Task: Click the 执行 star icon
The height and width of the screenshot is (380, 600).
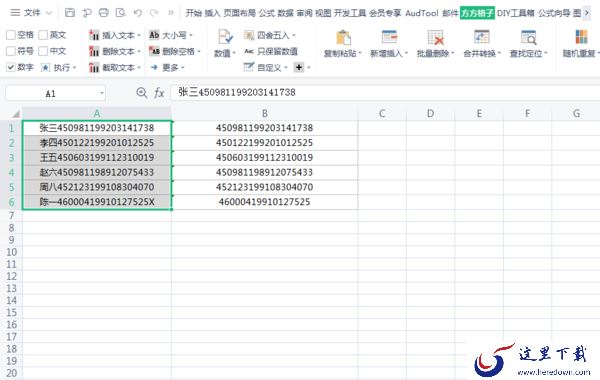Action: 45,67
